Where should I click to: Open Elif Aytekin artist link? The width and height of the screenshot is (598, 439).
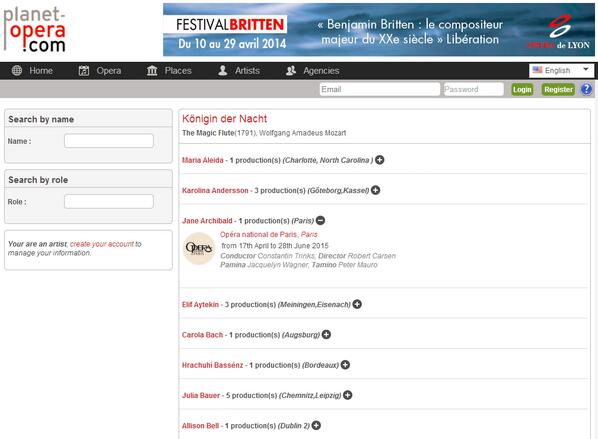(x=200, y=304)
